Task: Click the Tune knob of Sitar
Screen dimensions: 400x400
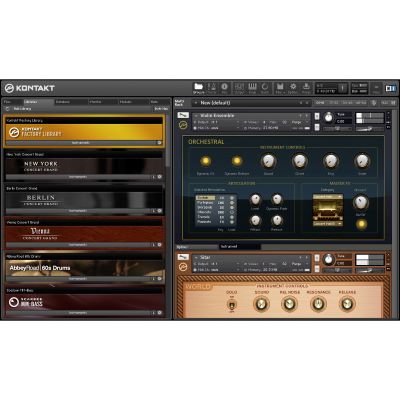Action: click(329, 259)
